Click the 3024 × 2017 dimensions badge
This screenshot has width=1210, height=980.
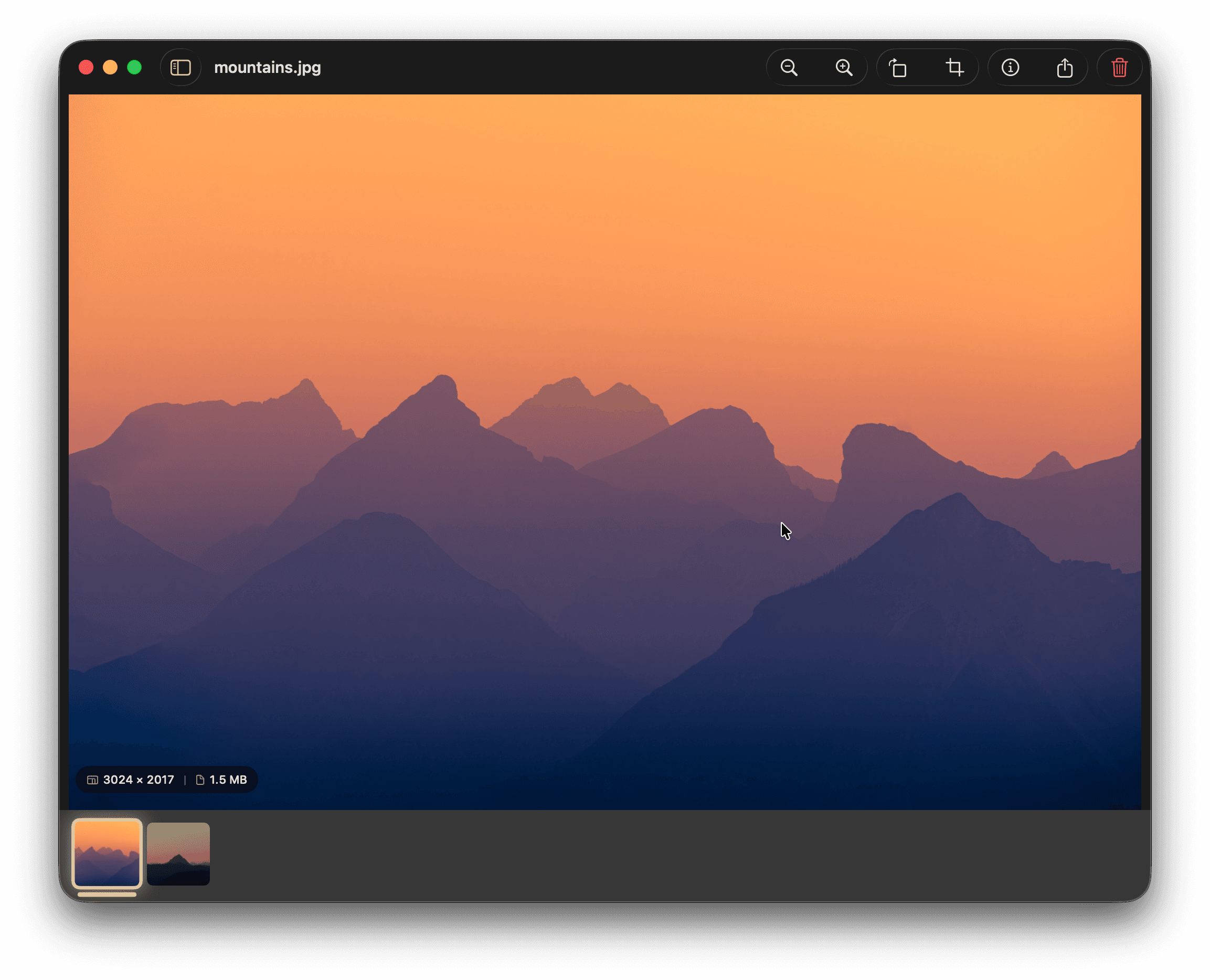point(139,780)
